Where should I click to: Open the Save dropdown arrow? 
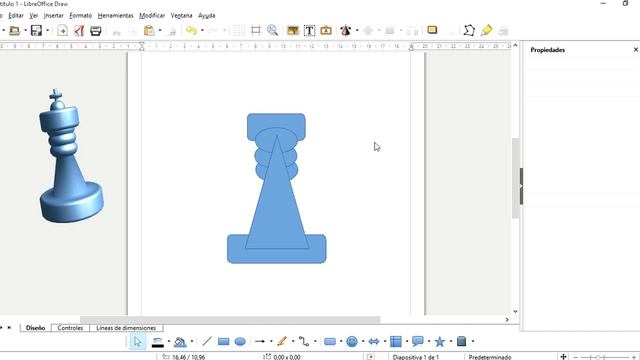(48, 31)
